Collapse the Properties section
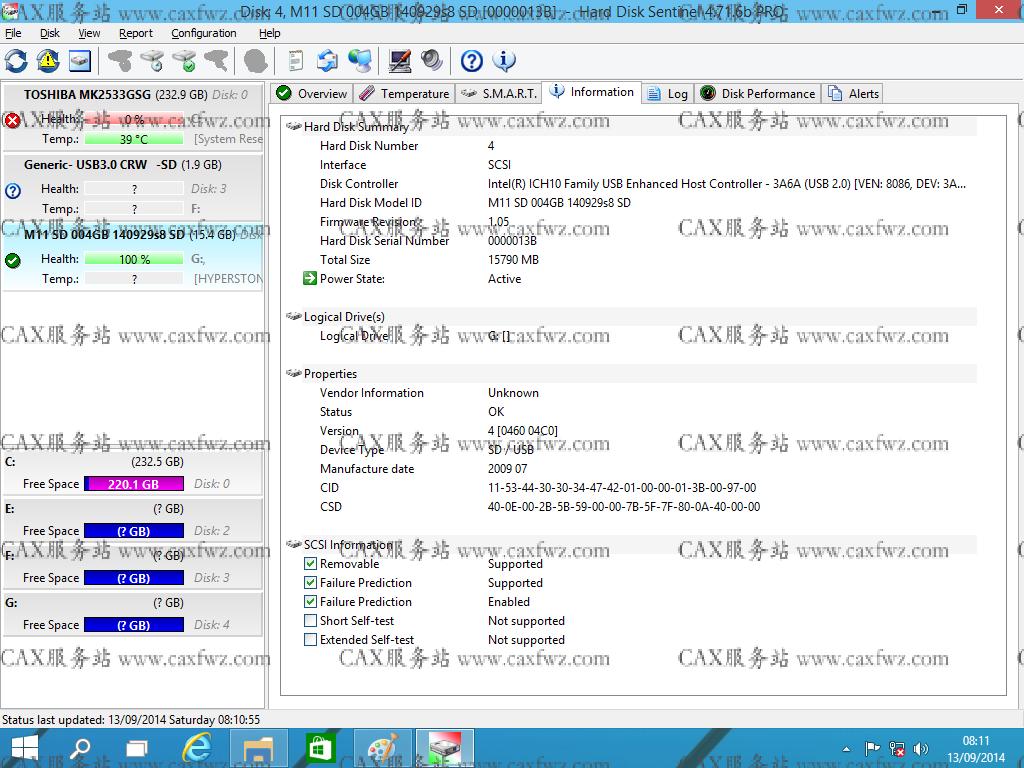 click(x=294, y=374)
